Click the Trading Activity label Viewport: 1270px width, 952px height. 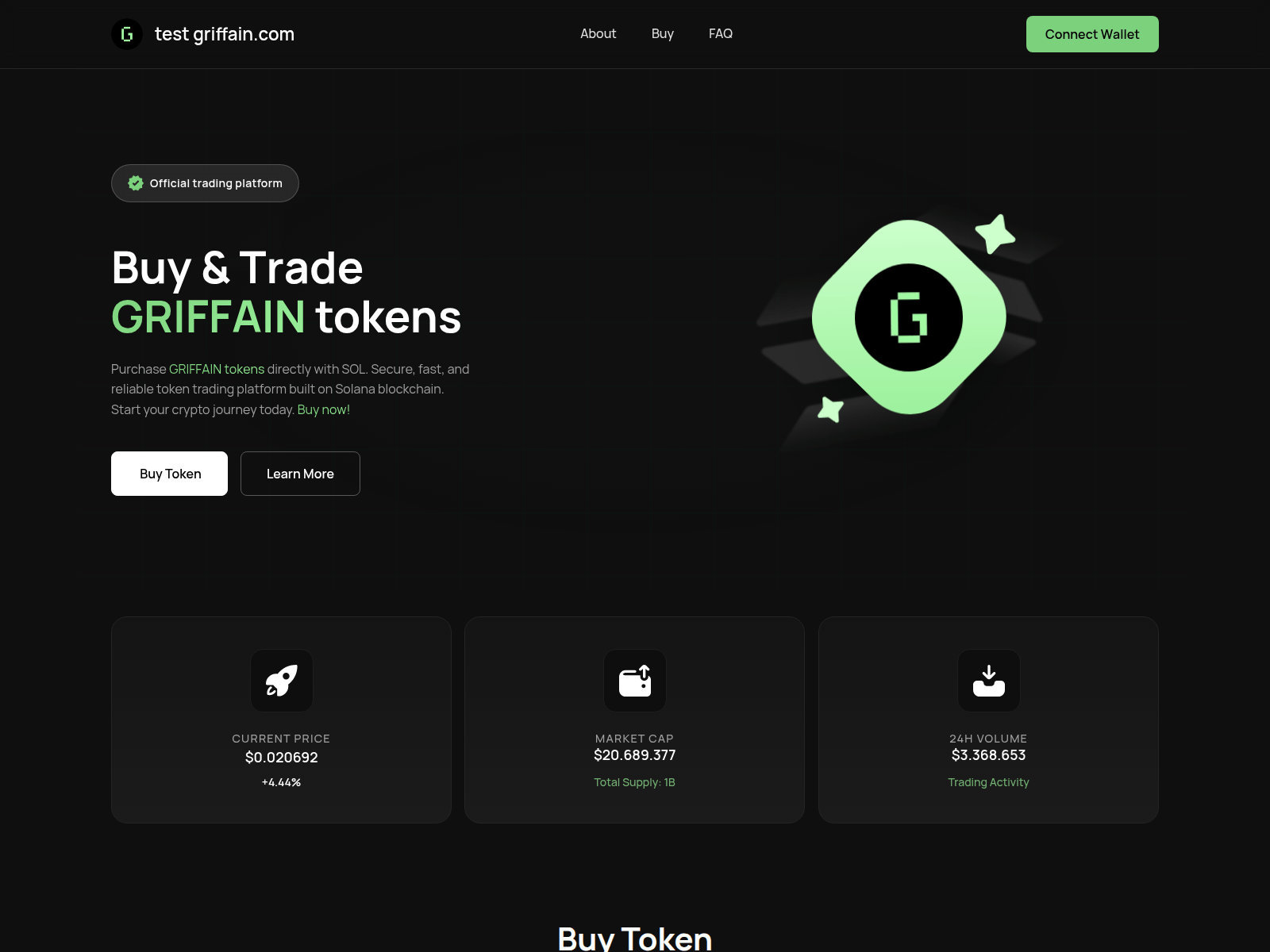pos(988,782)
